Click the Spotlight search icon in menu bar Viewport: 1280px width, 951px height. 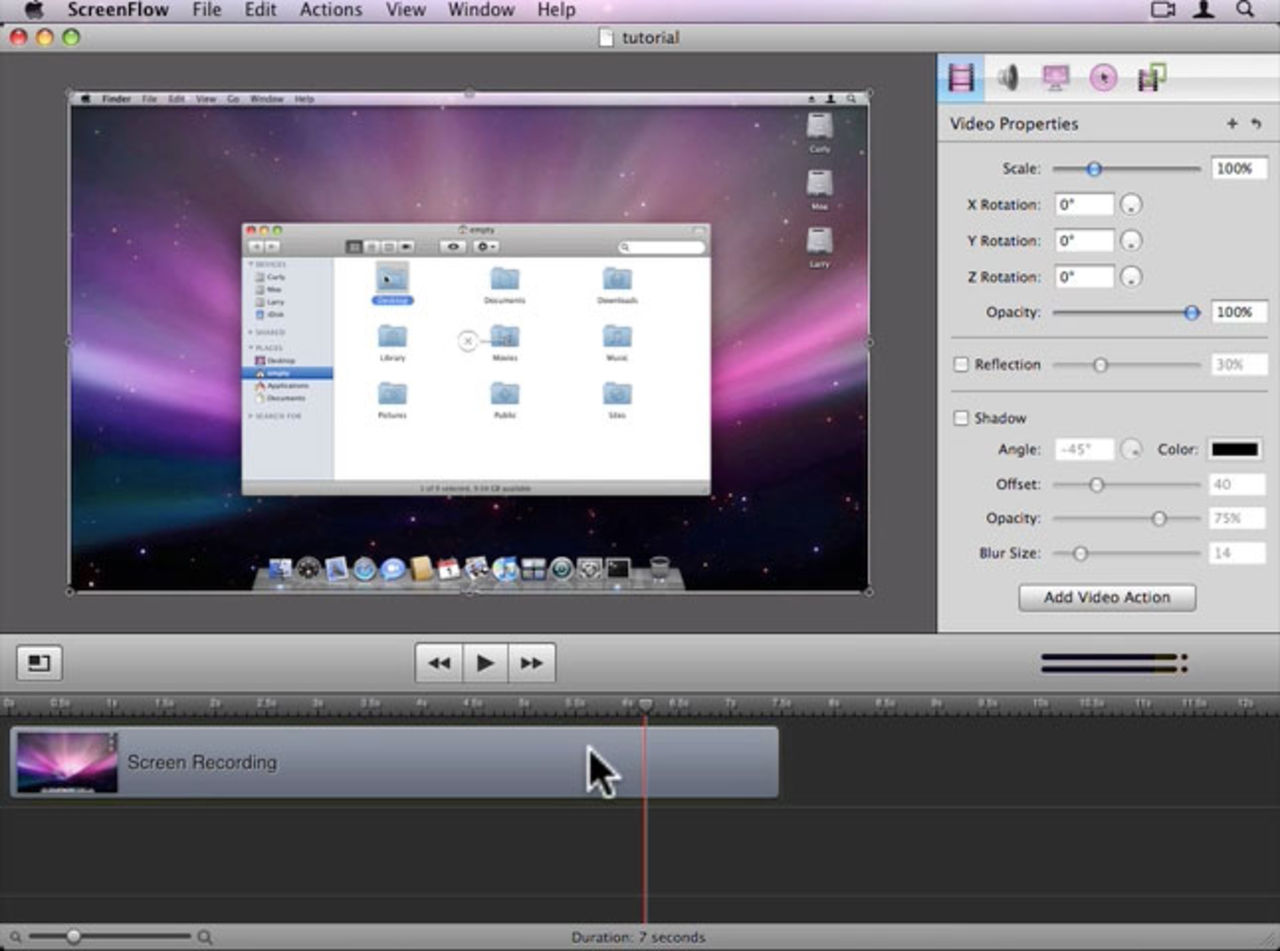[x=1245, y=10]
